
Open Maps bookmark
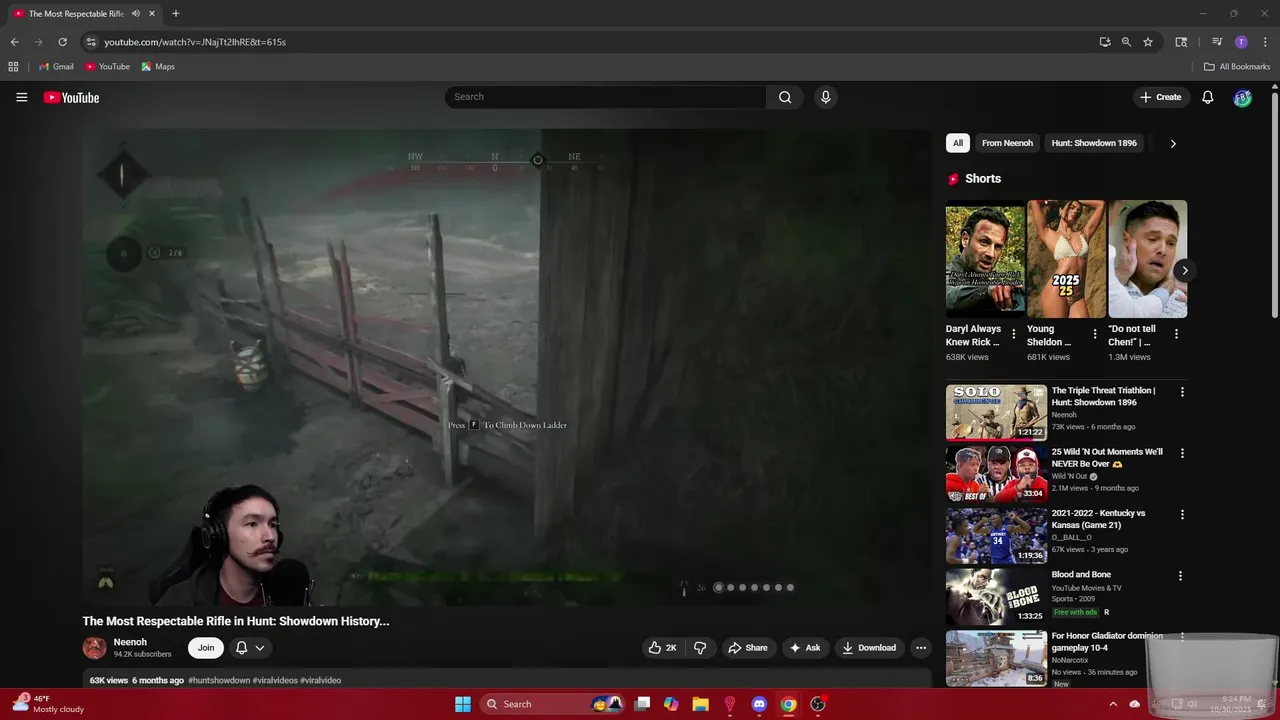pos(158,67)
